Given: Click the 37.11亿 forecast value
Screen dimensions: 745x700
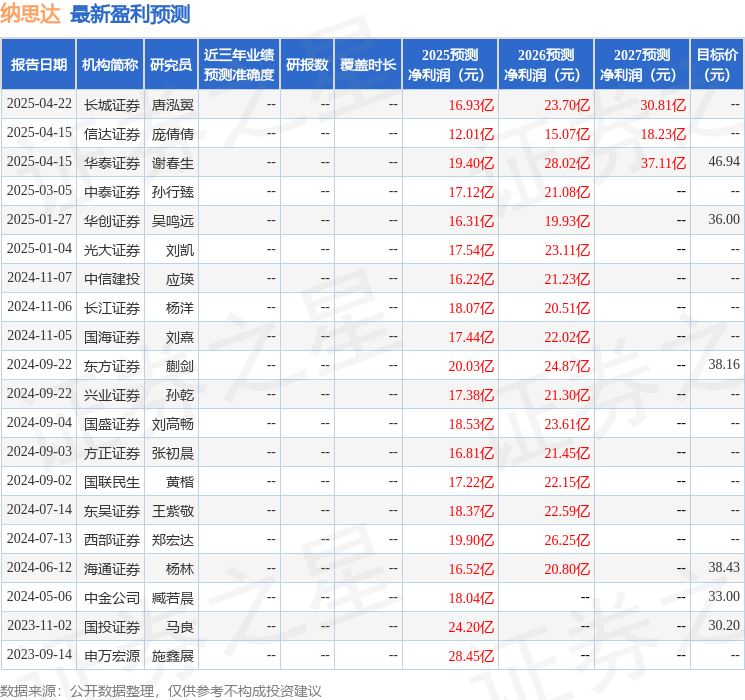Looking at the screenshot, I should coord(663,163).
